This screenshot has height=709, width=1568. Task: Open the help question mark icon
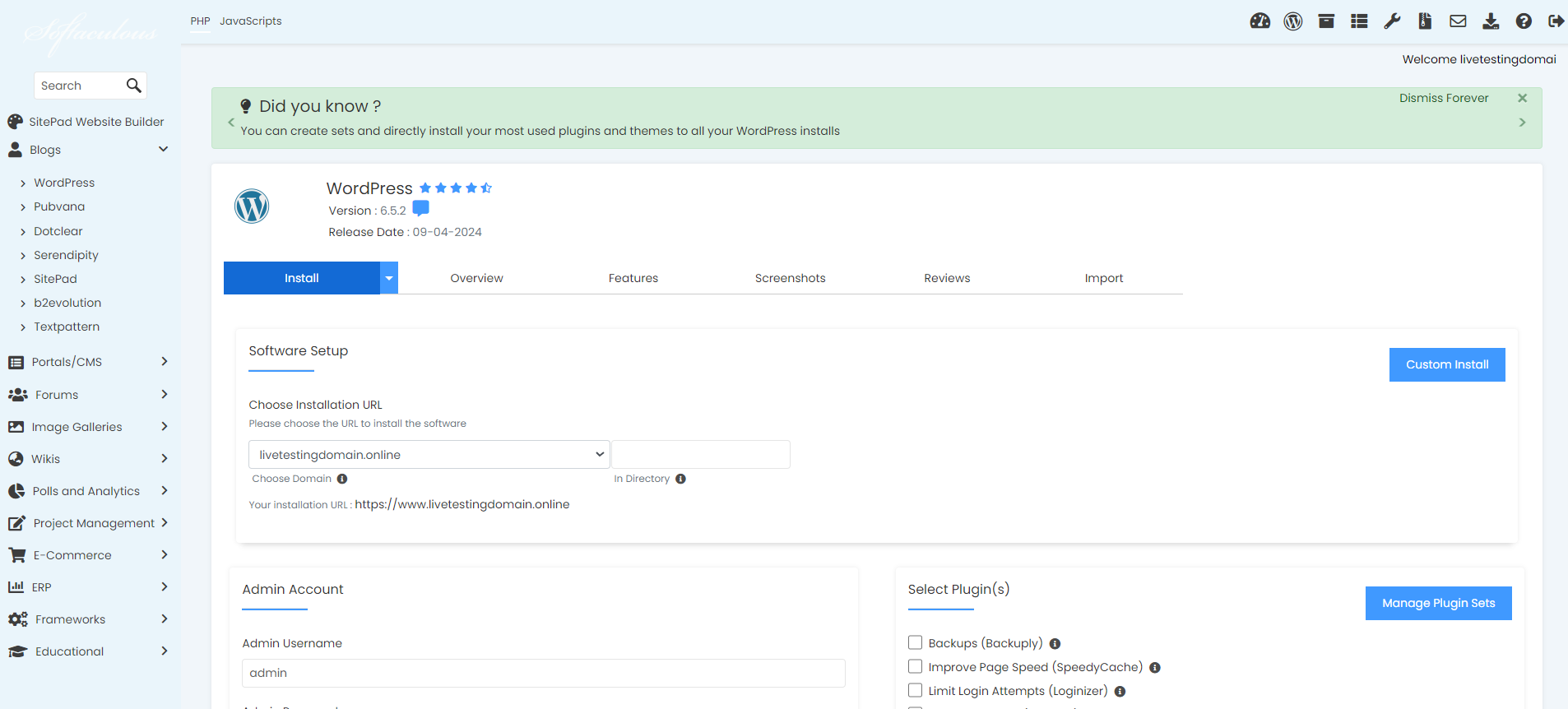[x=1524, y=21]
